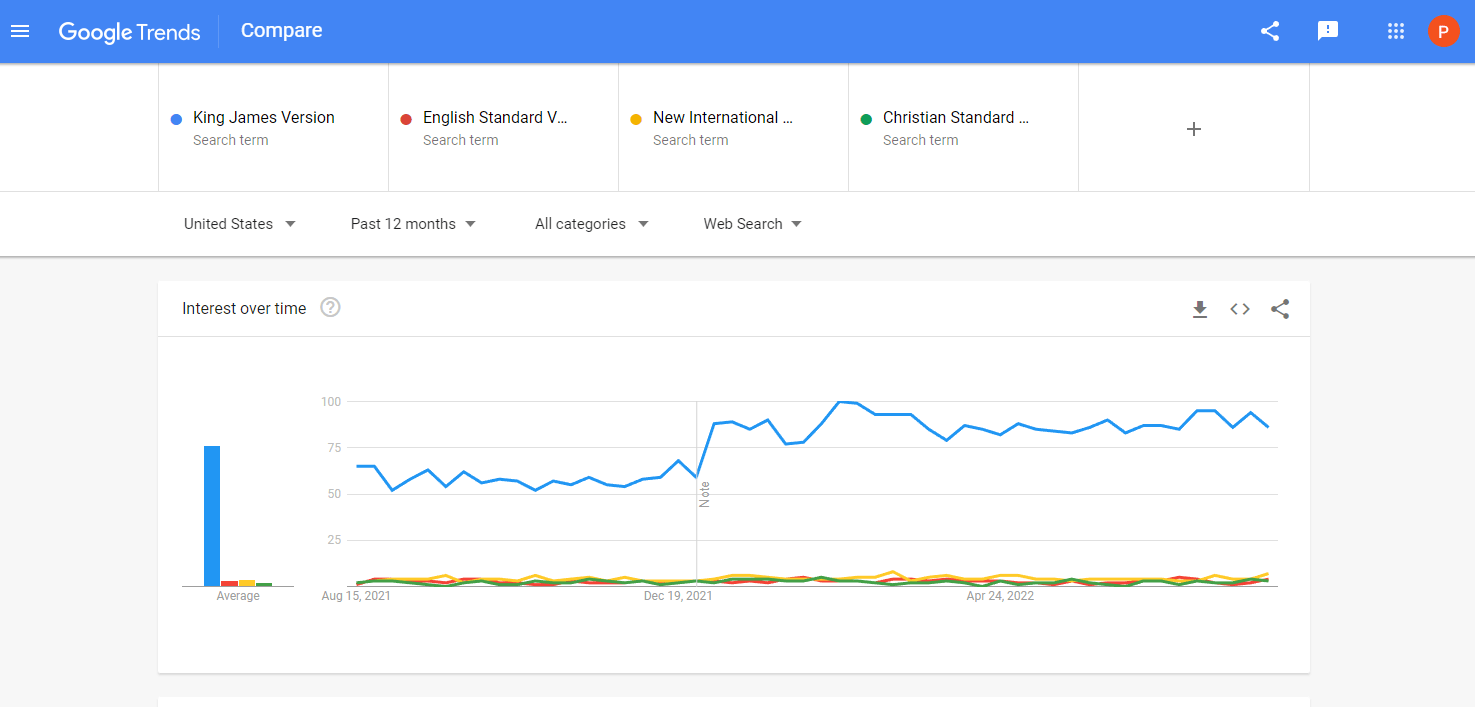
Task: Expand the United States region dropdown
Action: [x=240, y=224]
